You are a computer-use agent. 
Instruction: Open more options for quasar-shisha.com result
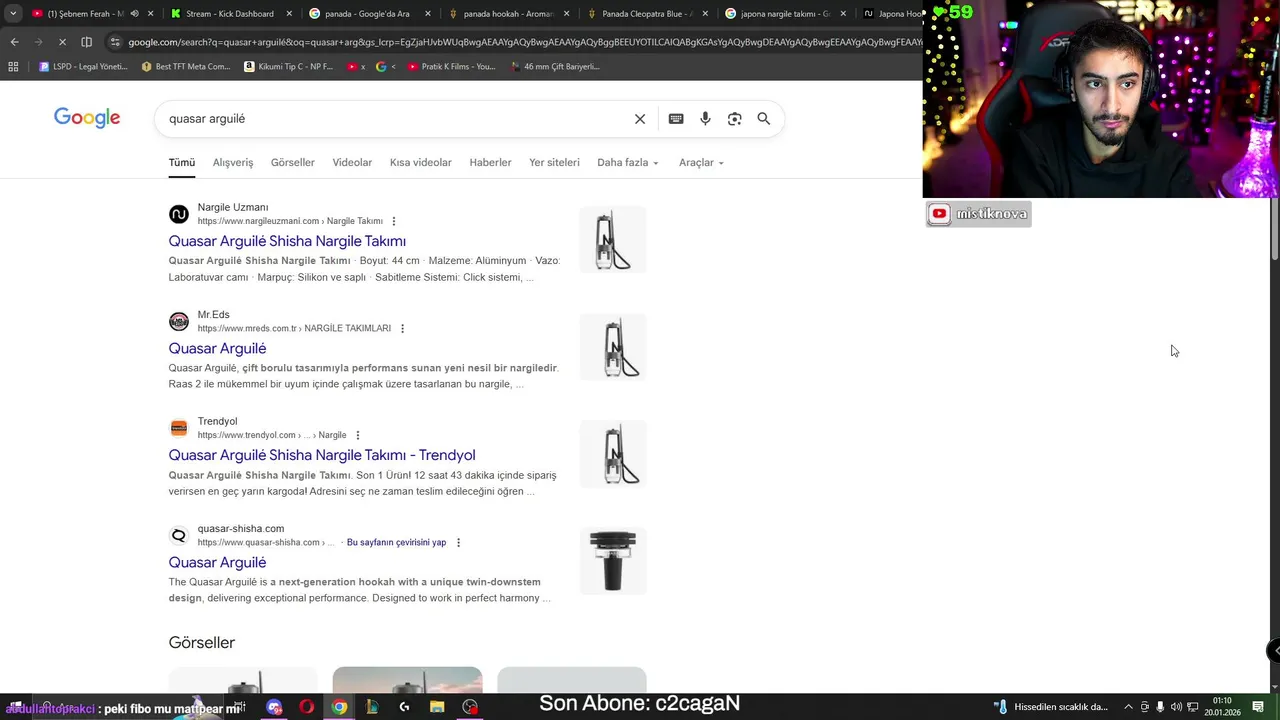[458, 542]
